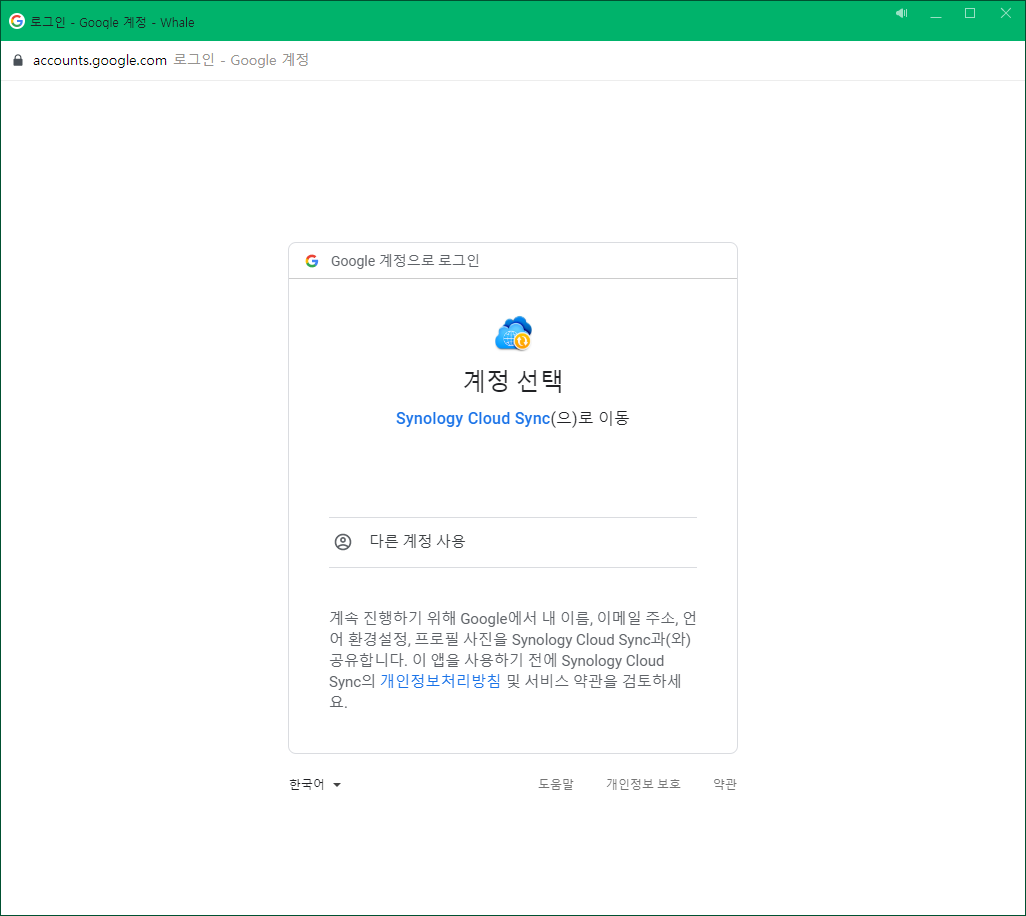
Task: Click the person icon beside 다른 계정 사용
Action: 343,542
